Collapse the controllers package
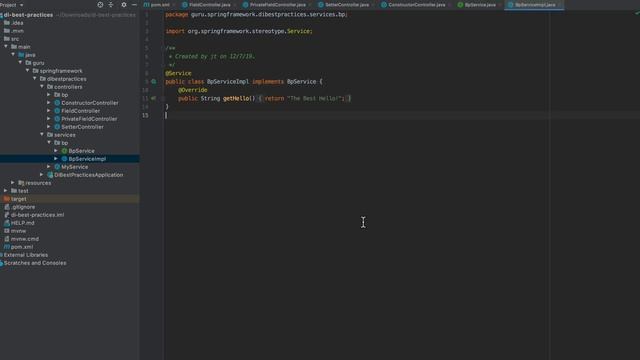 (x=42, y=87)
